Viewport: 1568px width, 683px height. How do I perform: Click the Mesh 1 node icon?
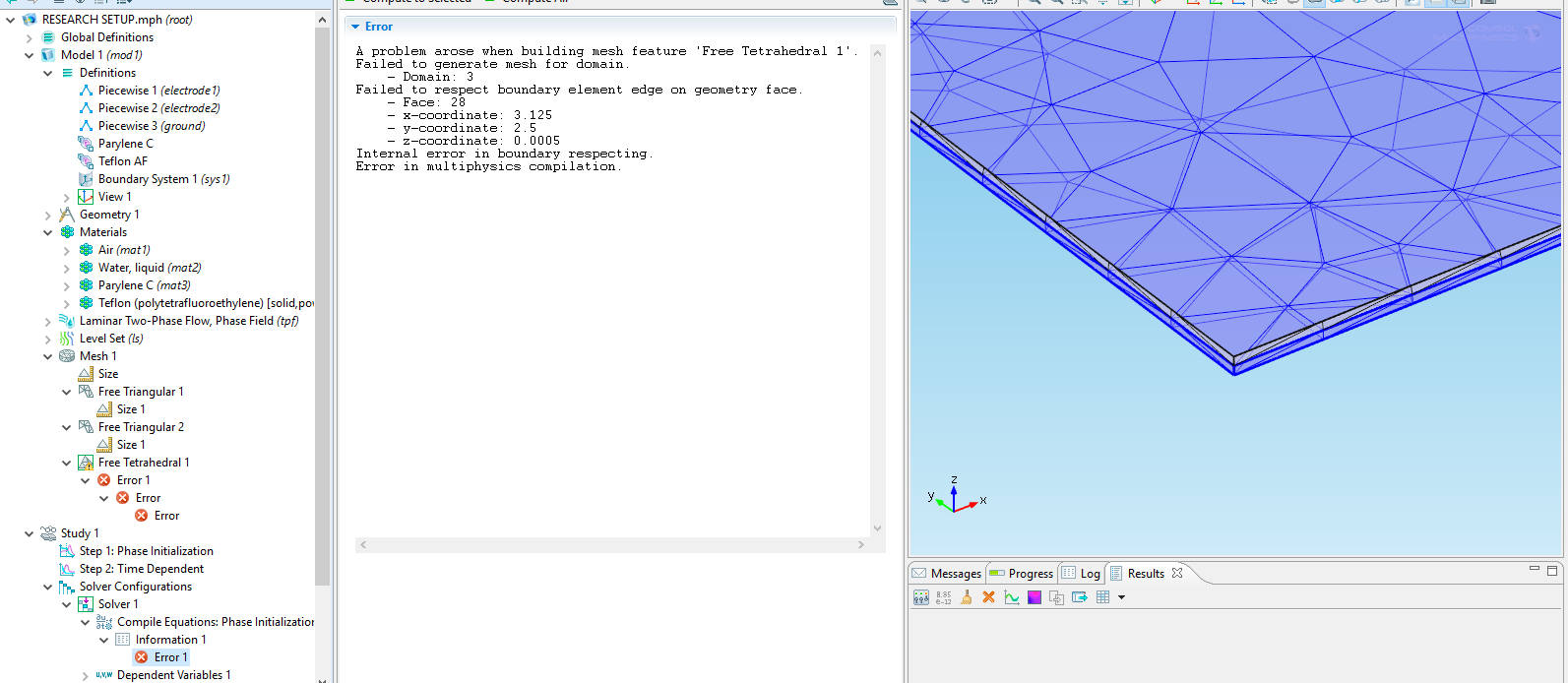coord(67,356)
